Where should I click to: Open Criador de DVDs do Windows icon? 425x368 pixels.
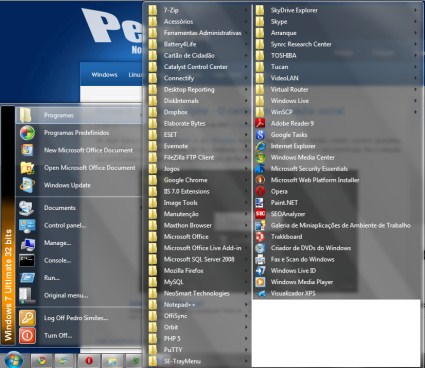tap(260, 248)
